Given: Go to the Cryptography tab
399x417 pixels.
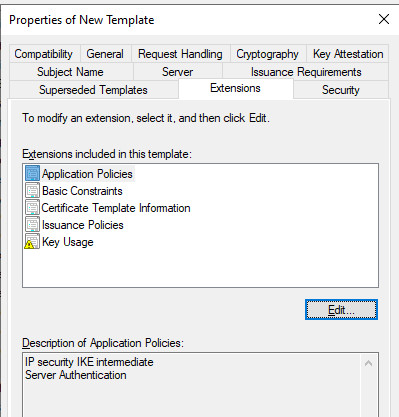Looking at the screenshot, I should coord(268,54).
